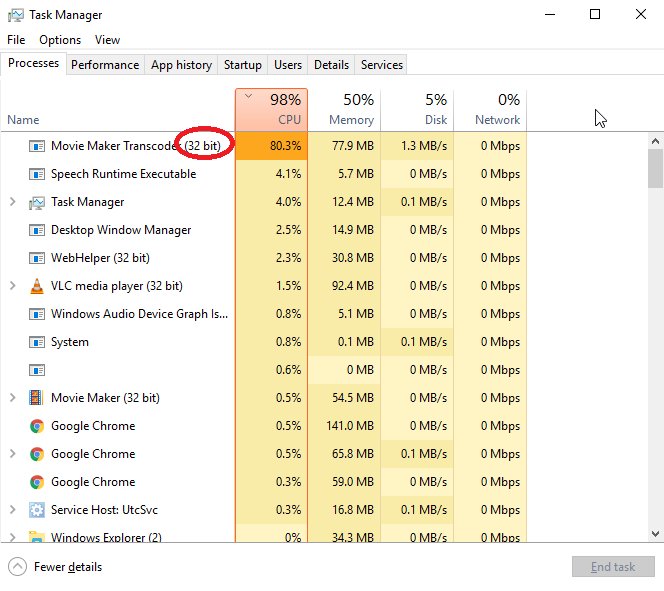Open the View menu
664x591 pixels.
click(x=107, y=40)
